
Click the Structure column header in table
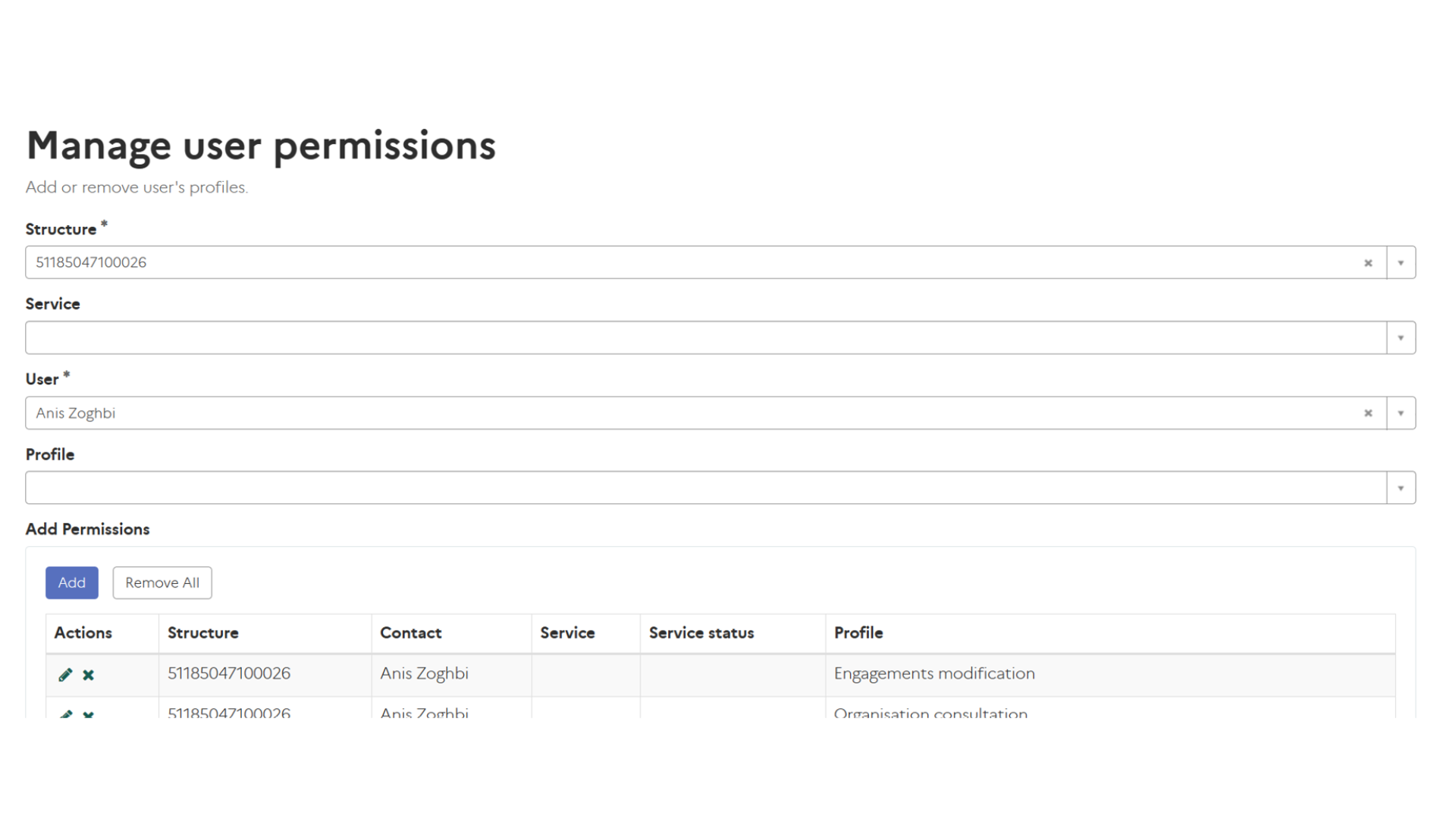click(x=202, y=632)
